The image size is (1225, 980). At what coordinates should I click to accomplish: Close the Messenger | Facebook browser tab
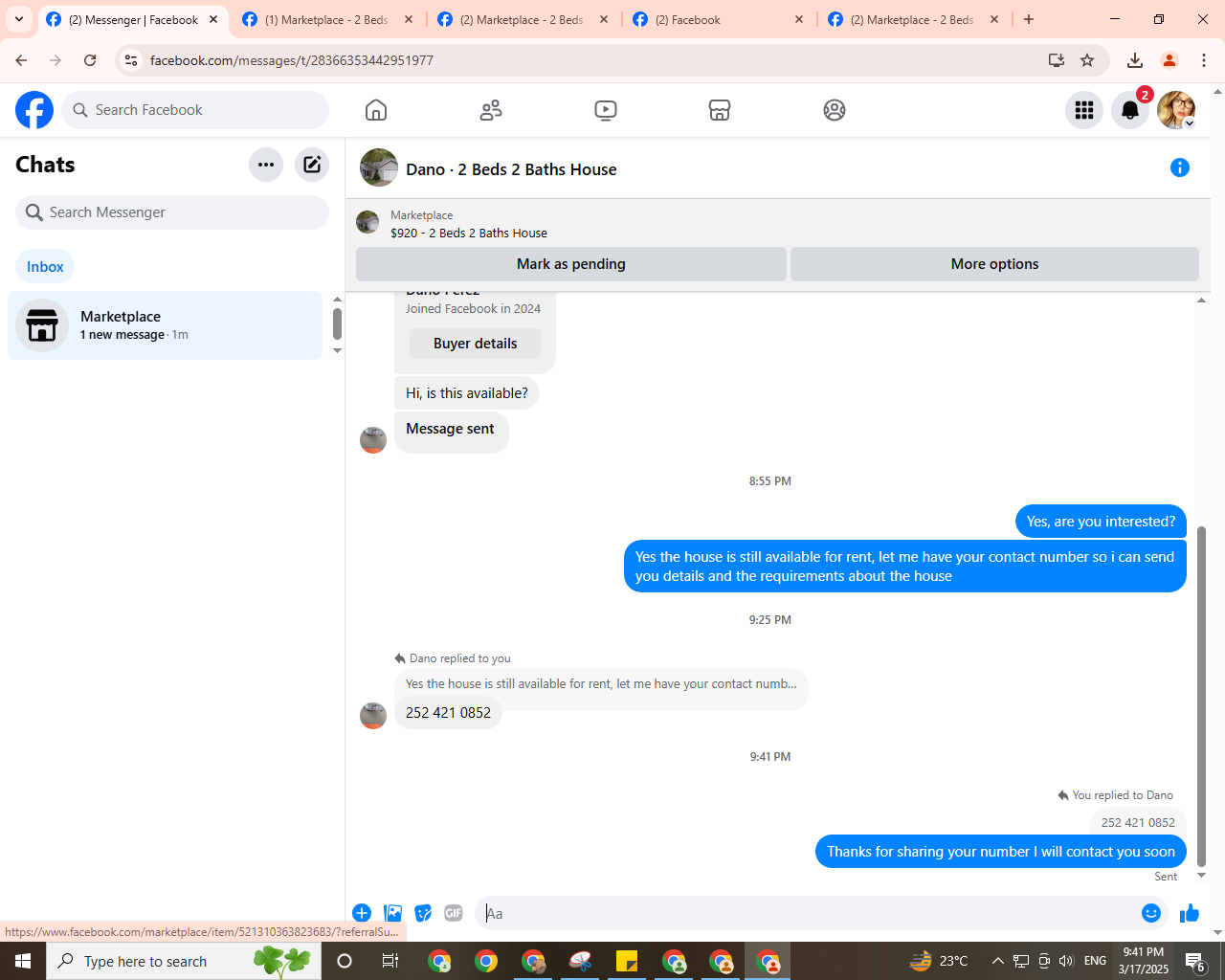click(213, 19)
